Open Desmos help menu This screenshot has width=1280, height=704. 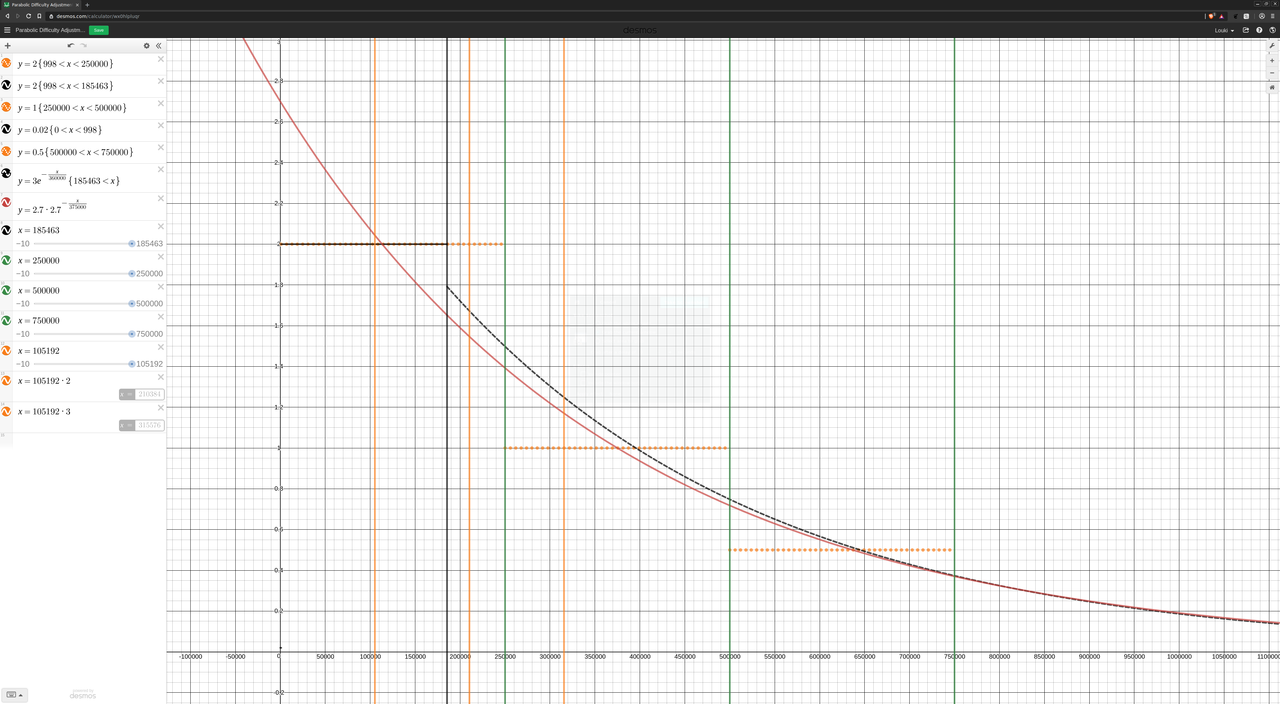(1259, 30)
